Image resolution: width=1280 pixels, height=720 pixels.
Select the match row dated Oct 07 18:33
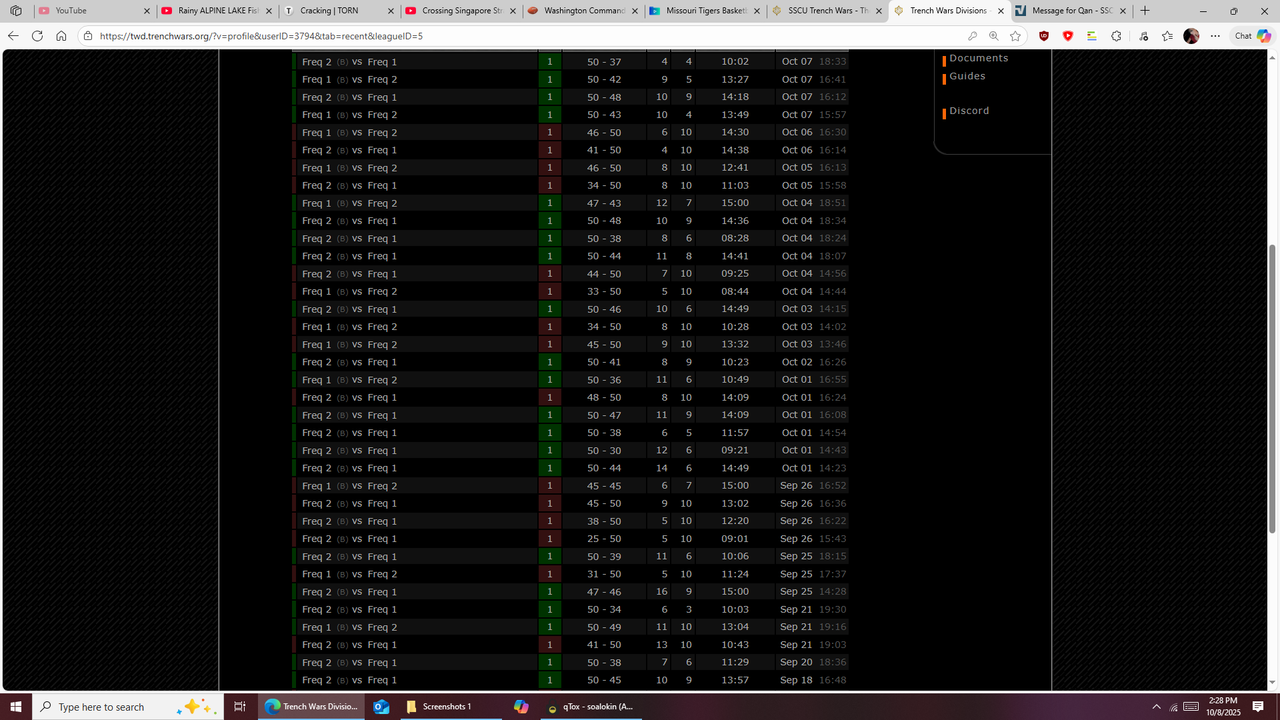(x=571, y=62)
